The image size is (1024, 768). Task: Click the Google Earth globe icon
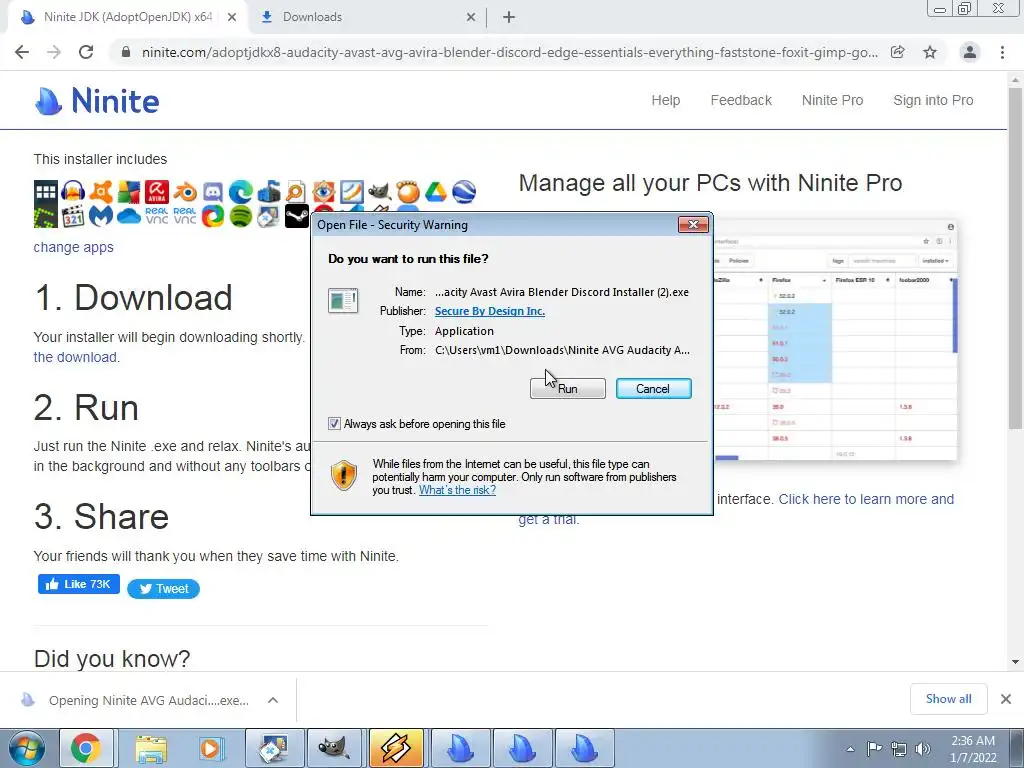pyautogui.click(x=464, y=192)
